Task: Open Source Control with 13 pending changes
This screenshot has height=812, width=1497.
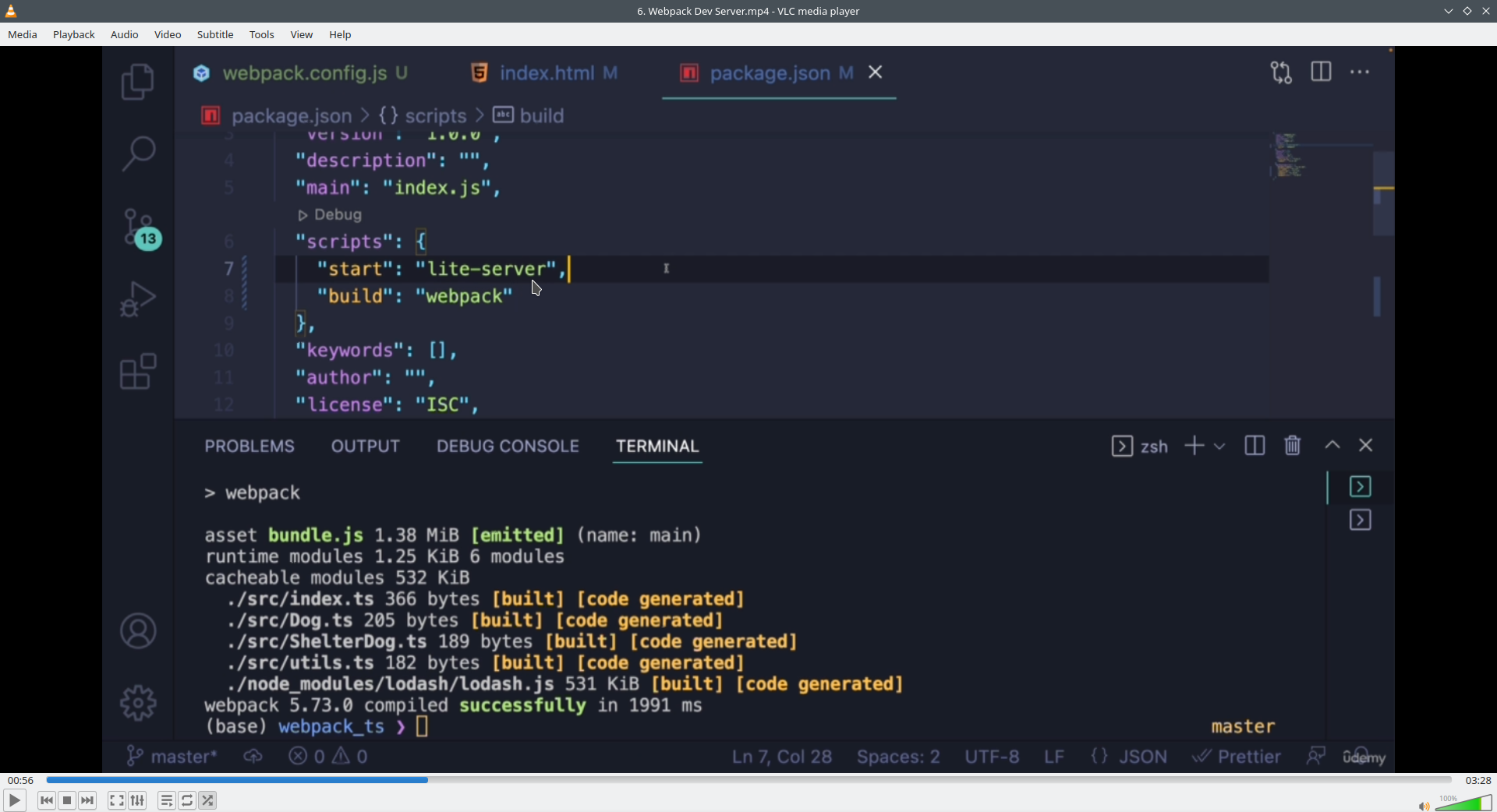Action: [x=141, y=229]
